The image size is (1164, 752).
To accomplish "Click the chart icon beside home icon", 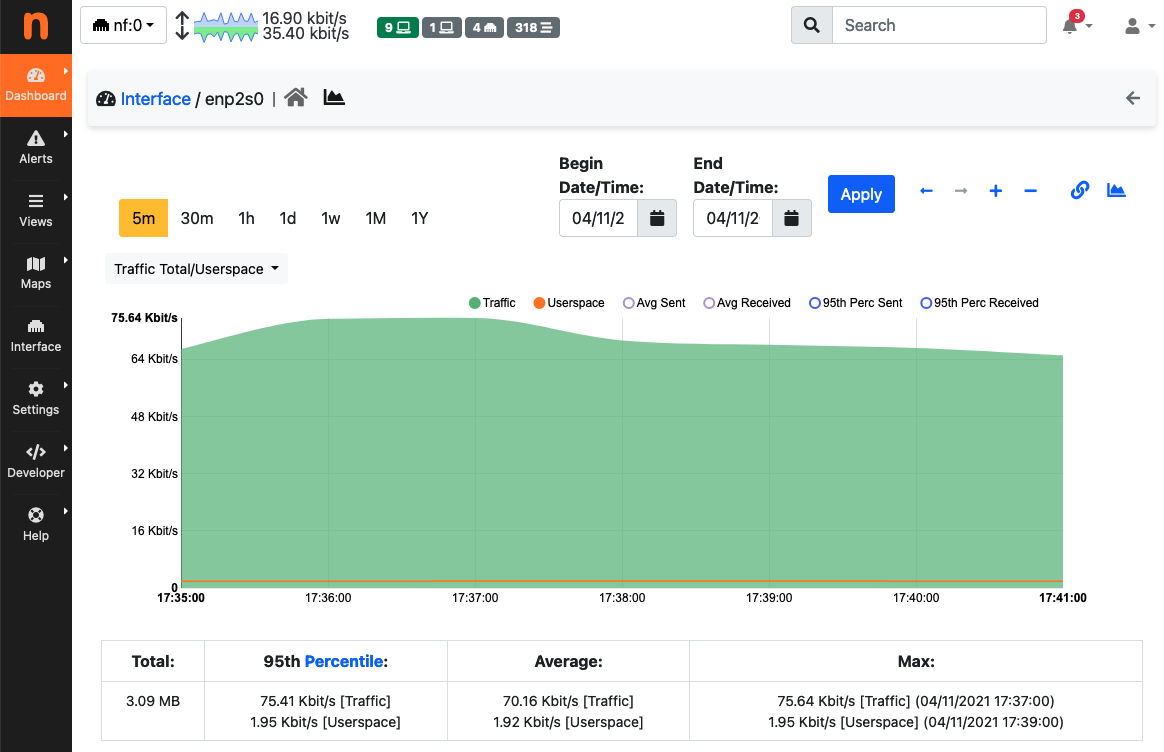I will pos(334,97).
